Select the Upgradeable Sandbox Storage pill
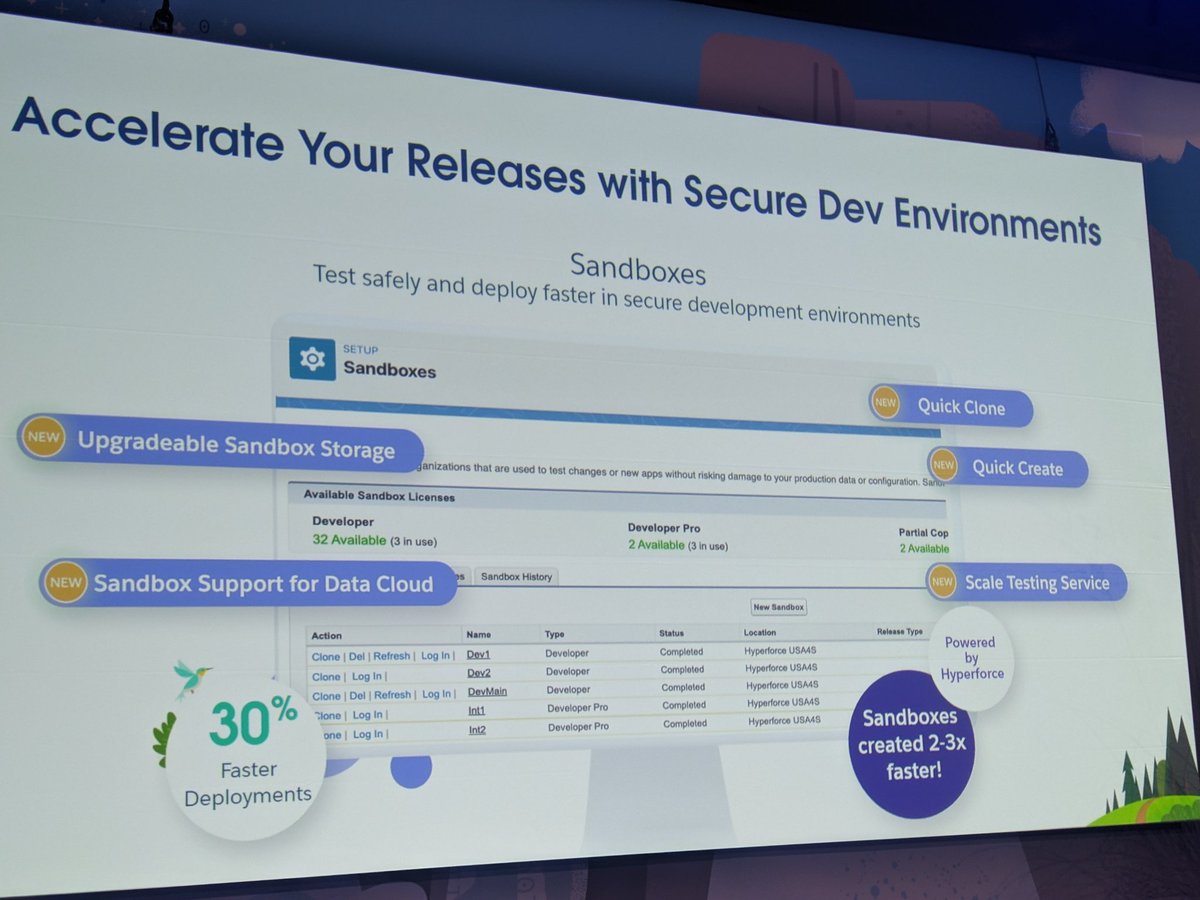1200x900 pixels. click(x=220, y=442)
